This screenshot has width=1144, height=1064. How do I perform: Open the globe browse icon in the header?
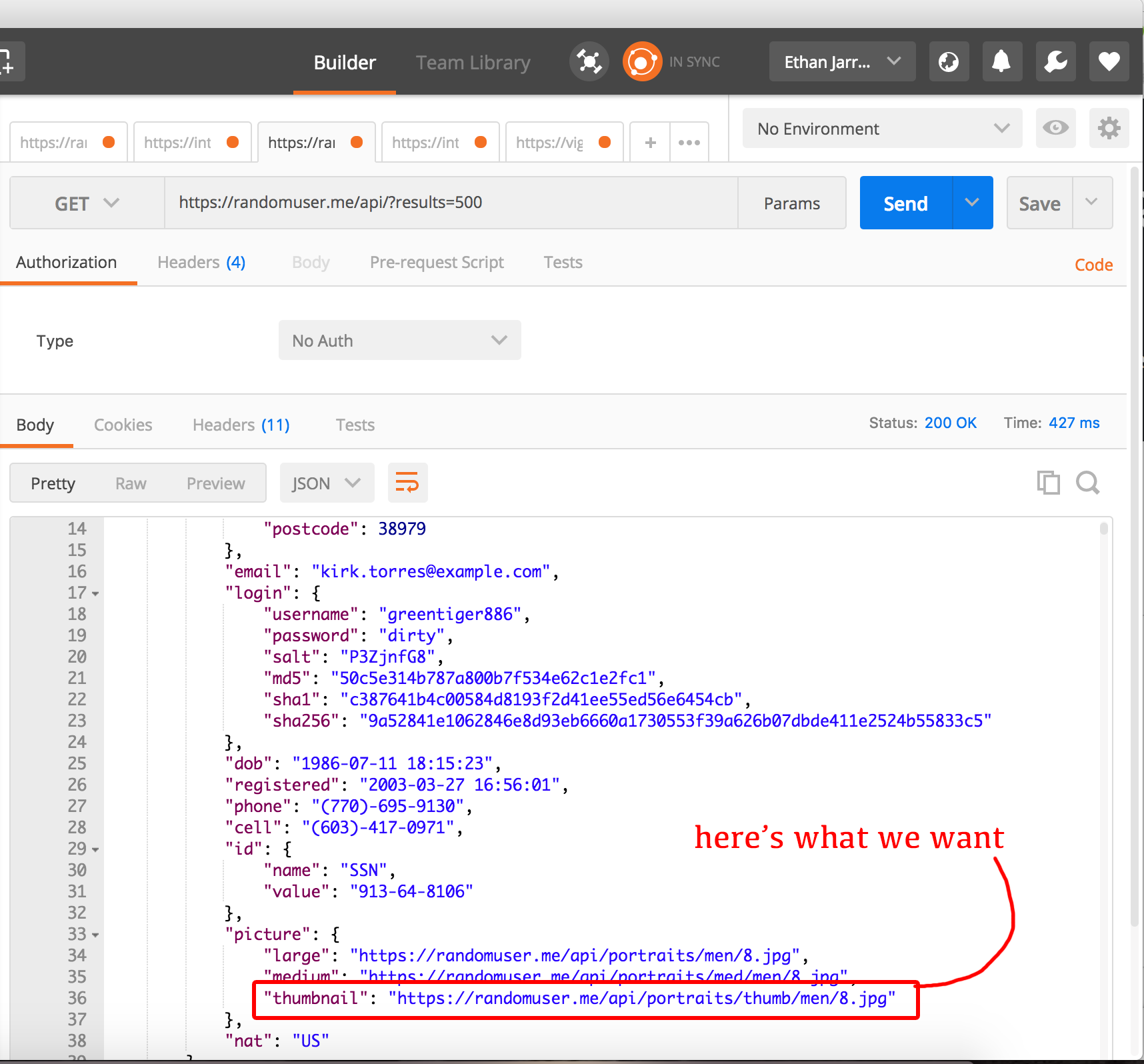[x=949, y=62]
